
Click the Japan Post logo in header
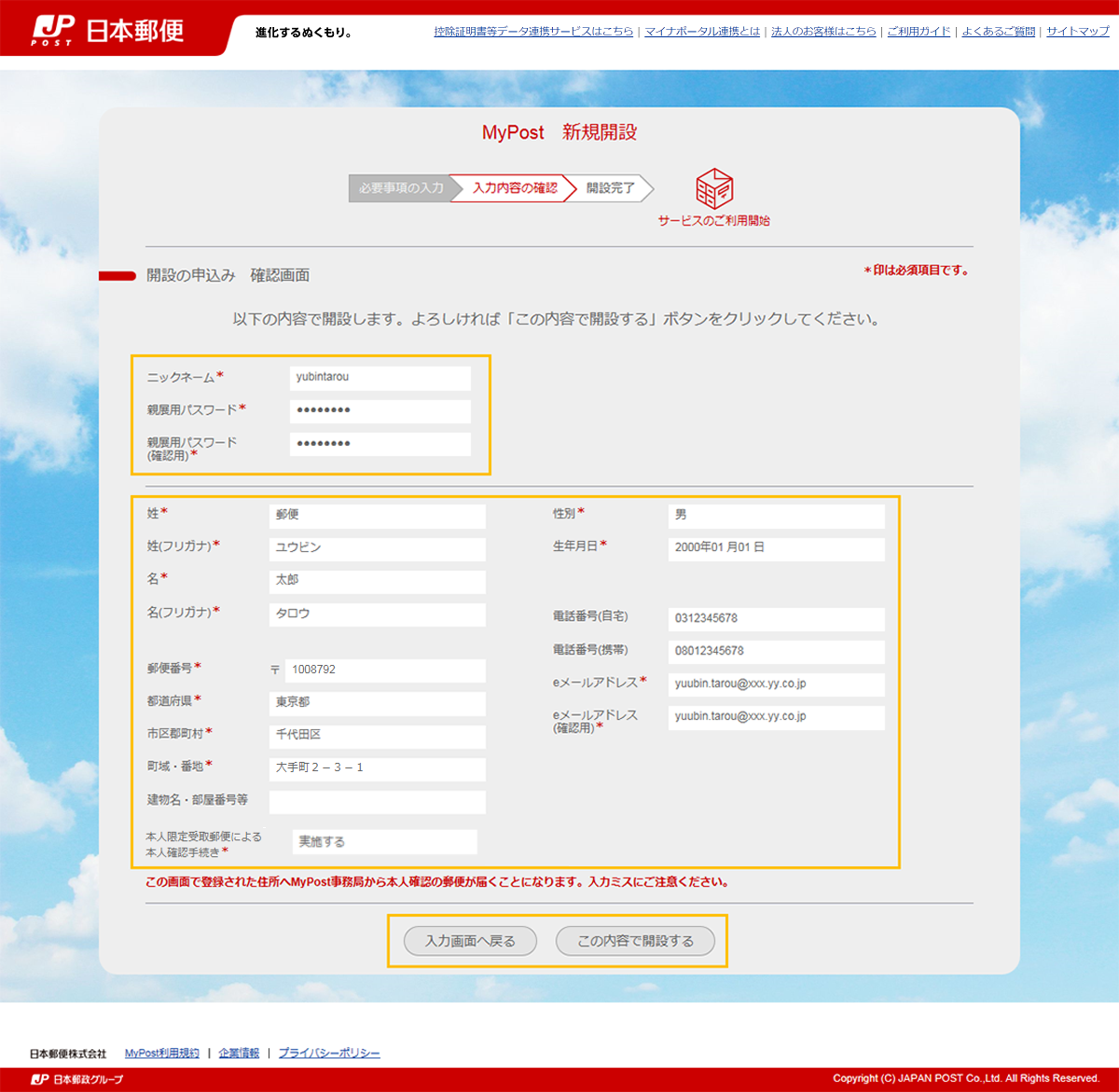[108, 30]
